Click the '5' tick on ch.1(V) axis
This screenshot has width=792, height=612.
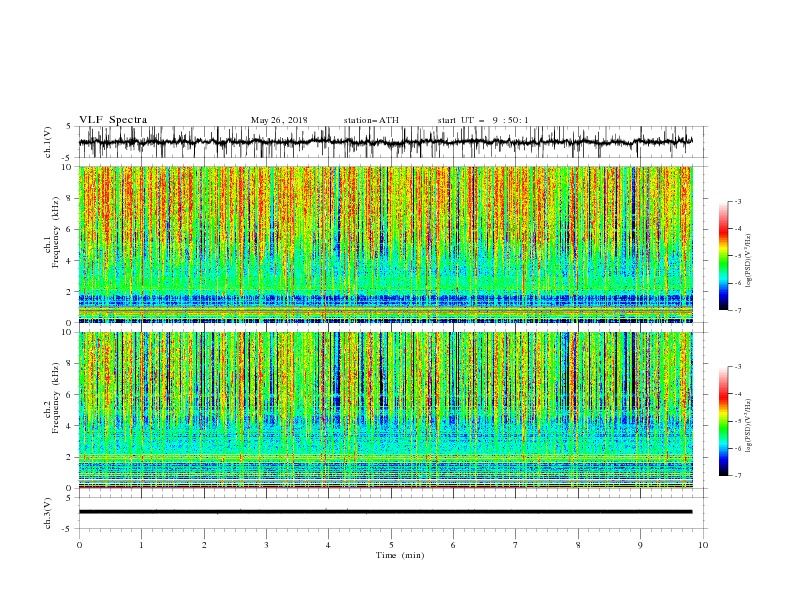[69, 126]
